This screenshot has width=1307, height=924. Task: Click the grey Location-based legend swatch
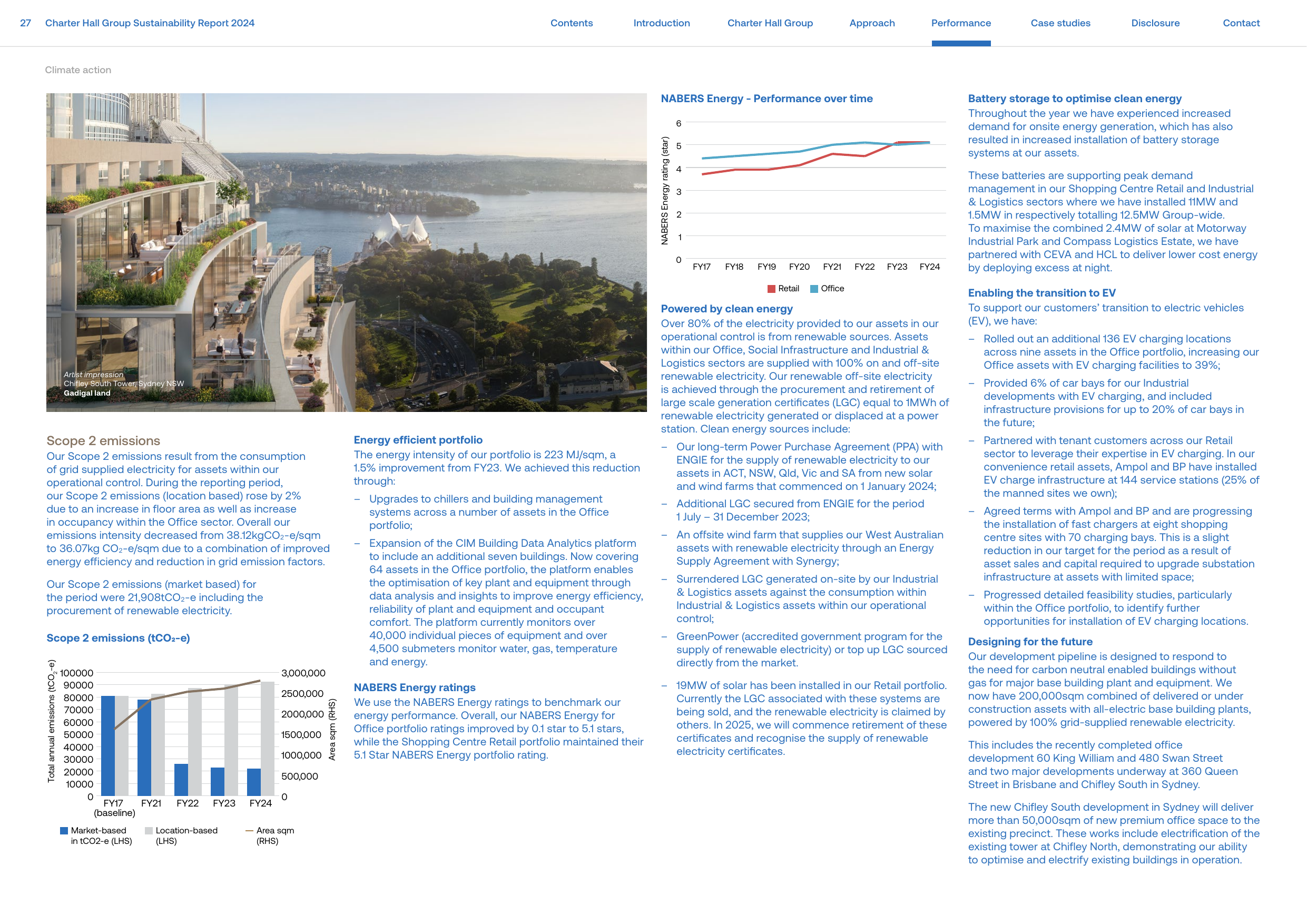tap(149, 831)
